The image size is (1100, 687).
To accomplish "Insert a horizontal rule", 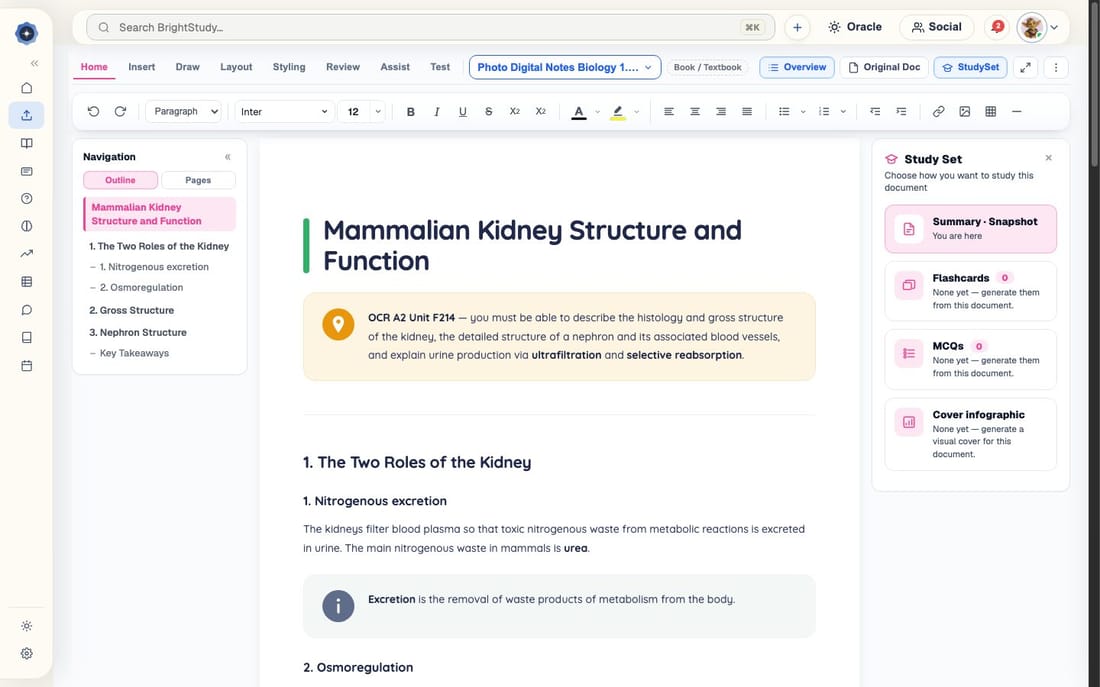I will 1017,112.
